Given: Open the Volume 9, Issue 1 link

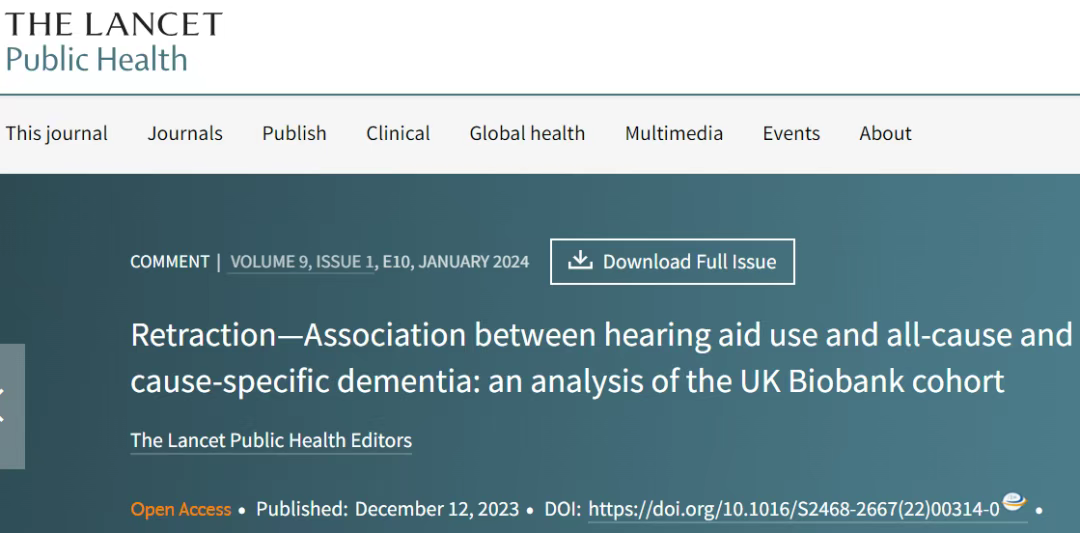Looking at the screenshot, I should [300, 262].
